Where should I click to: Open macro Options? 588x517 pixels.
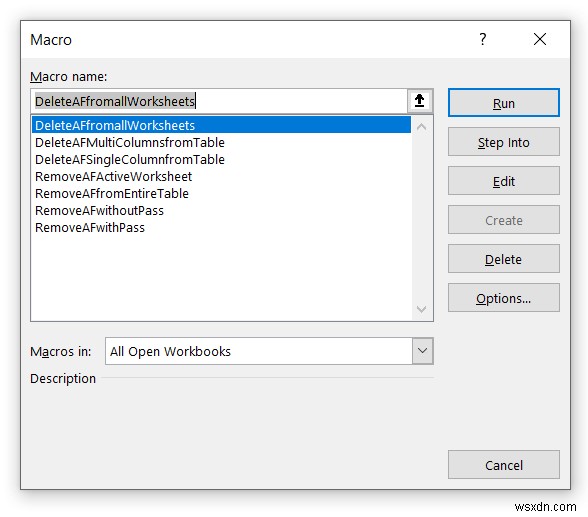point(503,298)
